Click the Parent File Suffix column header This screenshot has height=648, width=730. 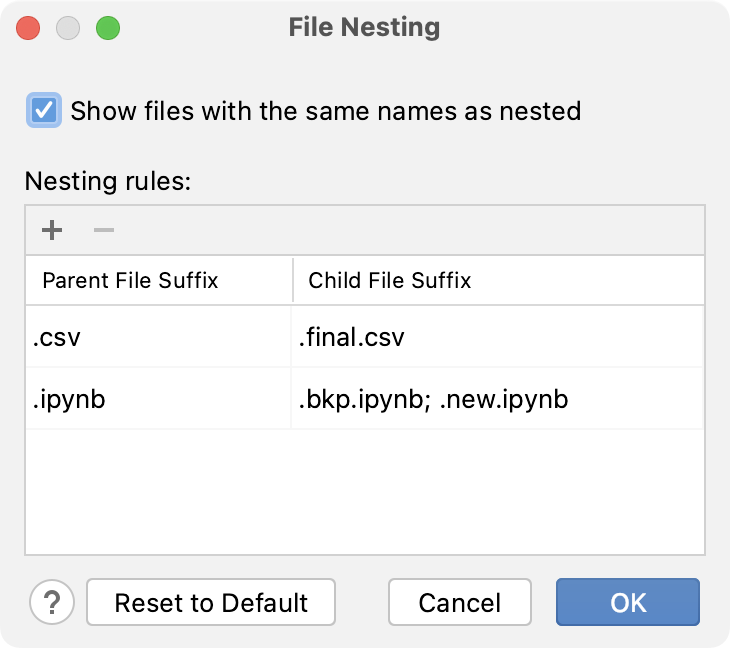130,281
